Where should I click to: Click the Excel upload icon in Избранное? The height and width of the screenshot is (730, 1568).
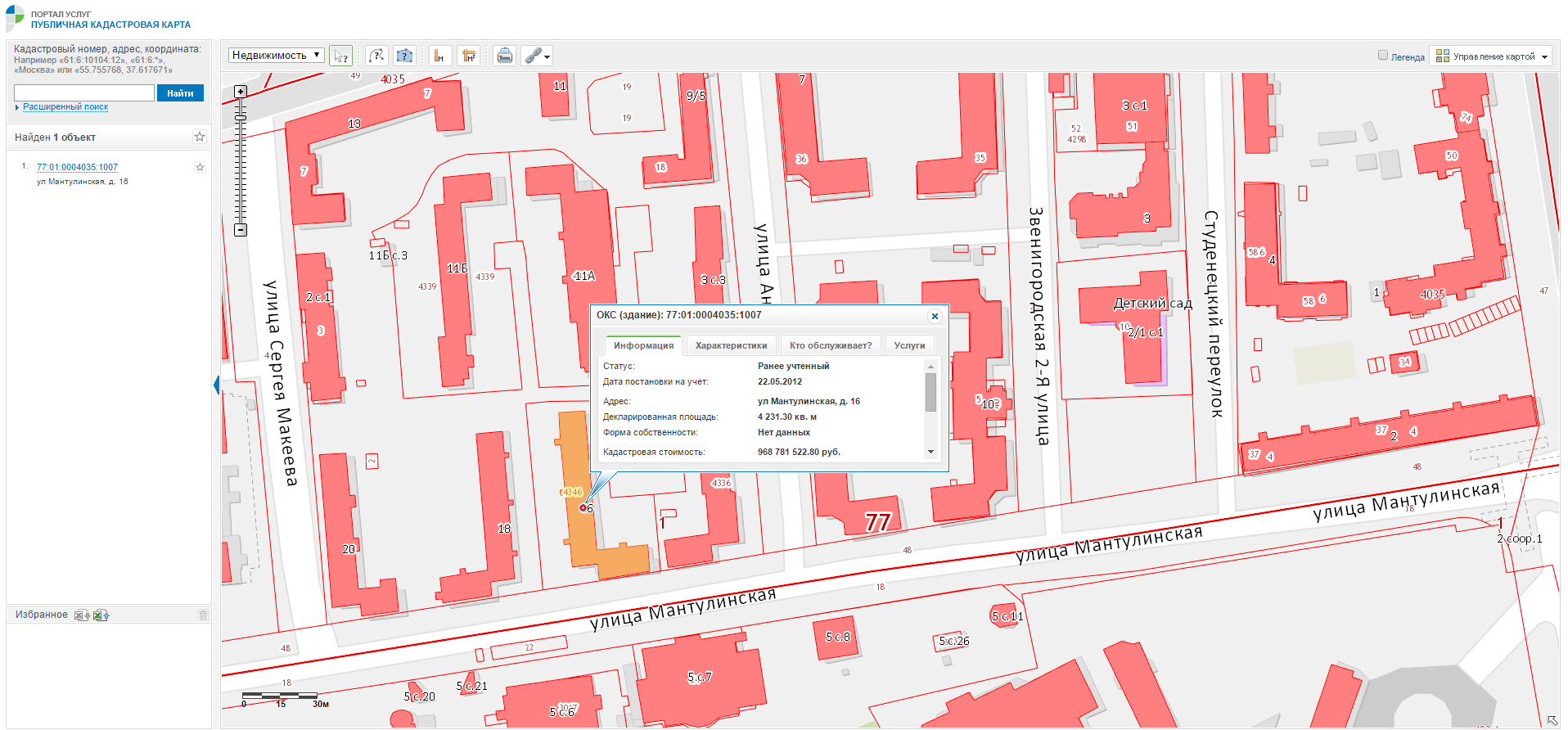101,615
